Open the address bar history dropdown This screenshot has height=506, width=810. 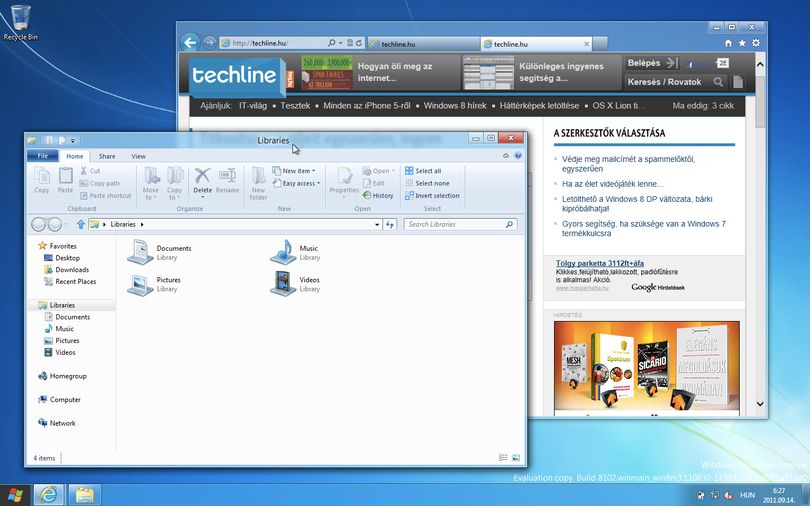click(377, 225)
